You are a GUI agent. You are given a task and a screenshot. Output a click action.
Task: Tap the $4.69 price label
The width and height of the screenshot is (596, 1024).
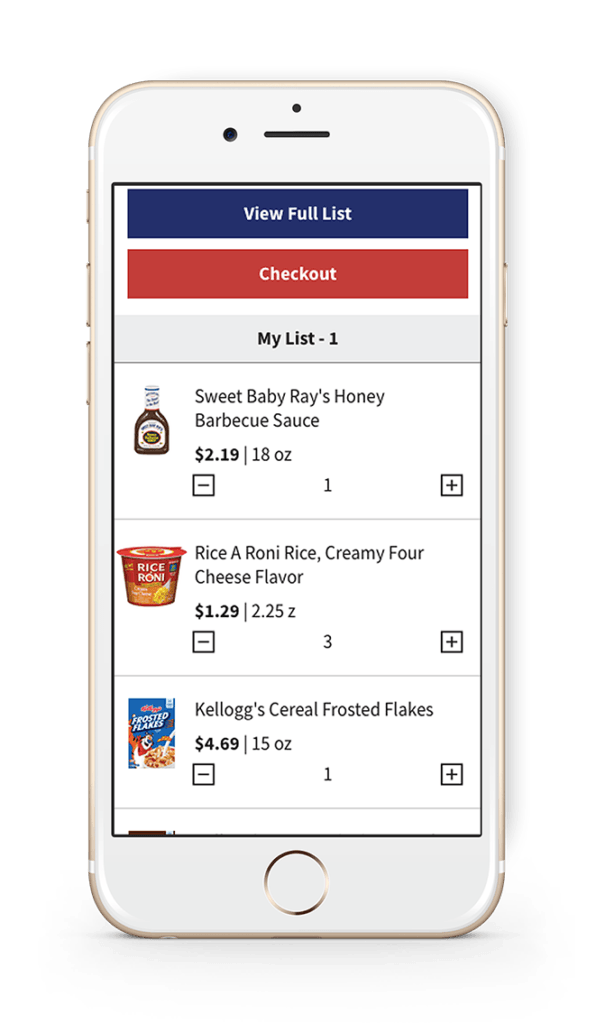click(217, 744)
